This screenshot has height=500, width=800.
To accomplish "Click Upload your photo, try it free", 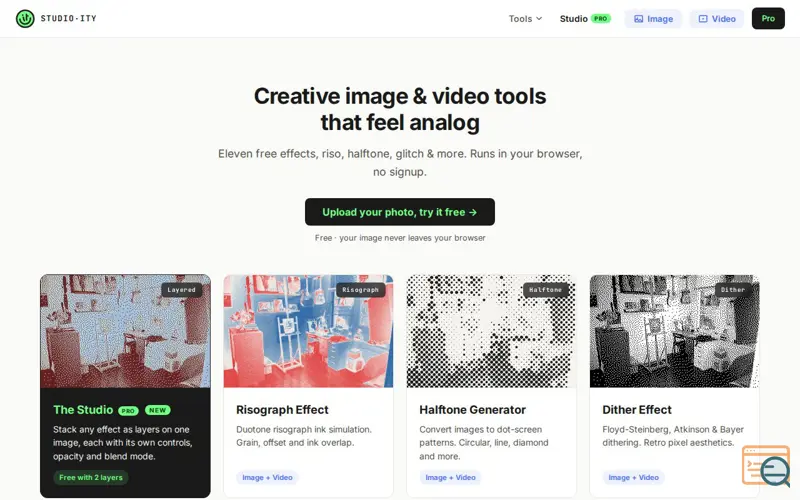I will 399,212.
